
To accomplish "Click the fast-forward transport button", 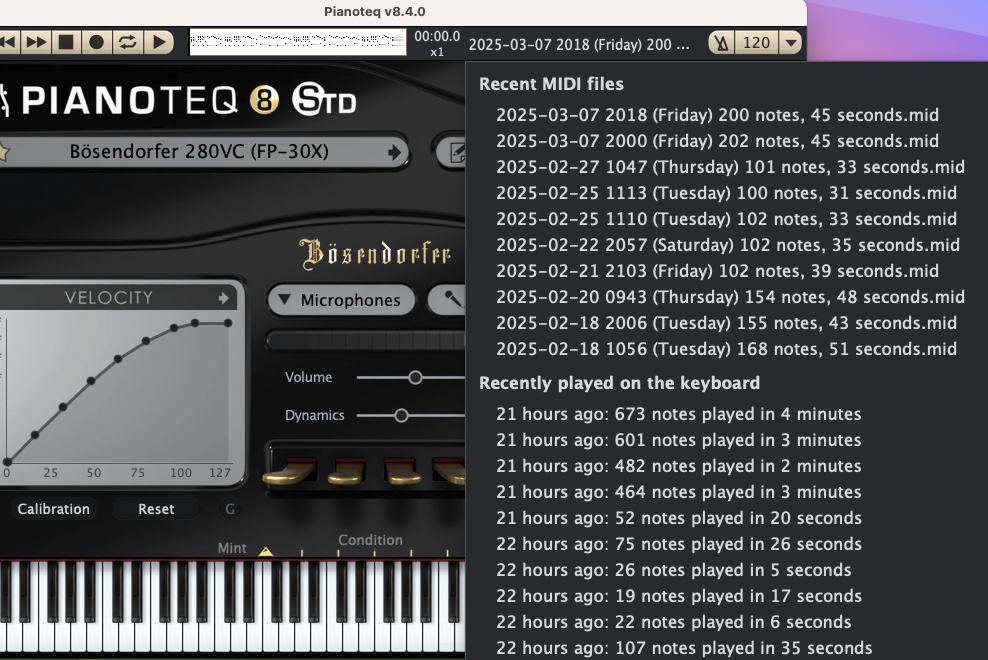I will click(36, 42).
